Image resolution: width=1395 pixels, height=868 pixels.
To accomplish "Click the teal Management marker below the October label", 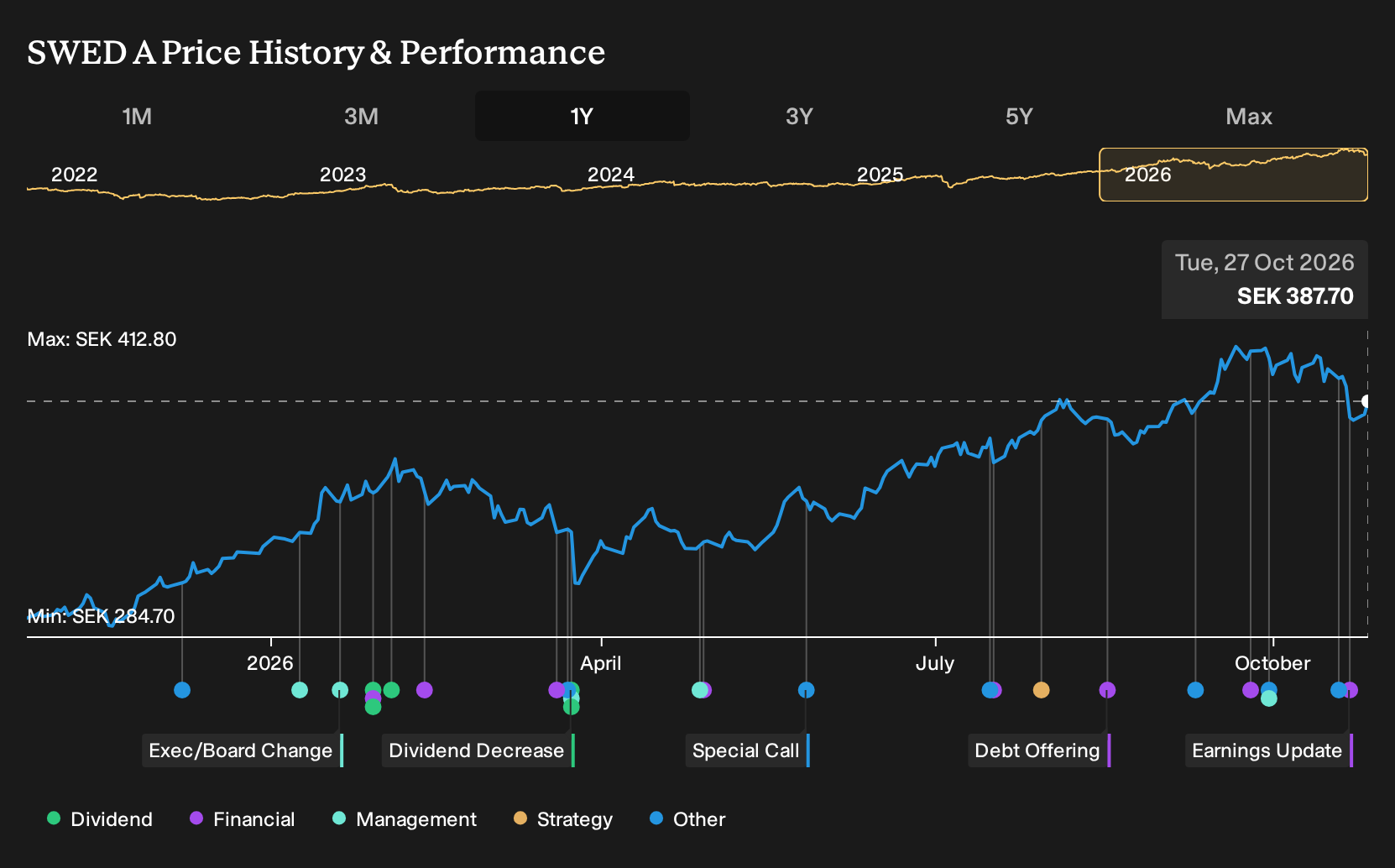I will point(1269,698).
